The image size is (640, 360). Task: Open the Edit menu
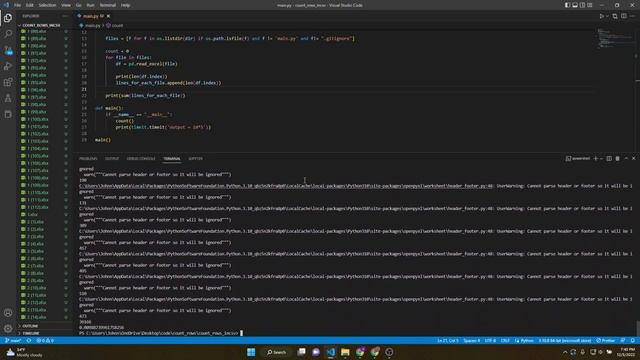30,5
